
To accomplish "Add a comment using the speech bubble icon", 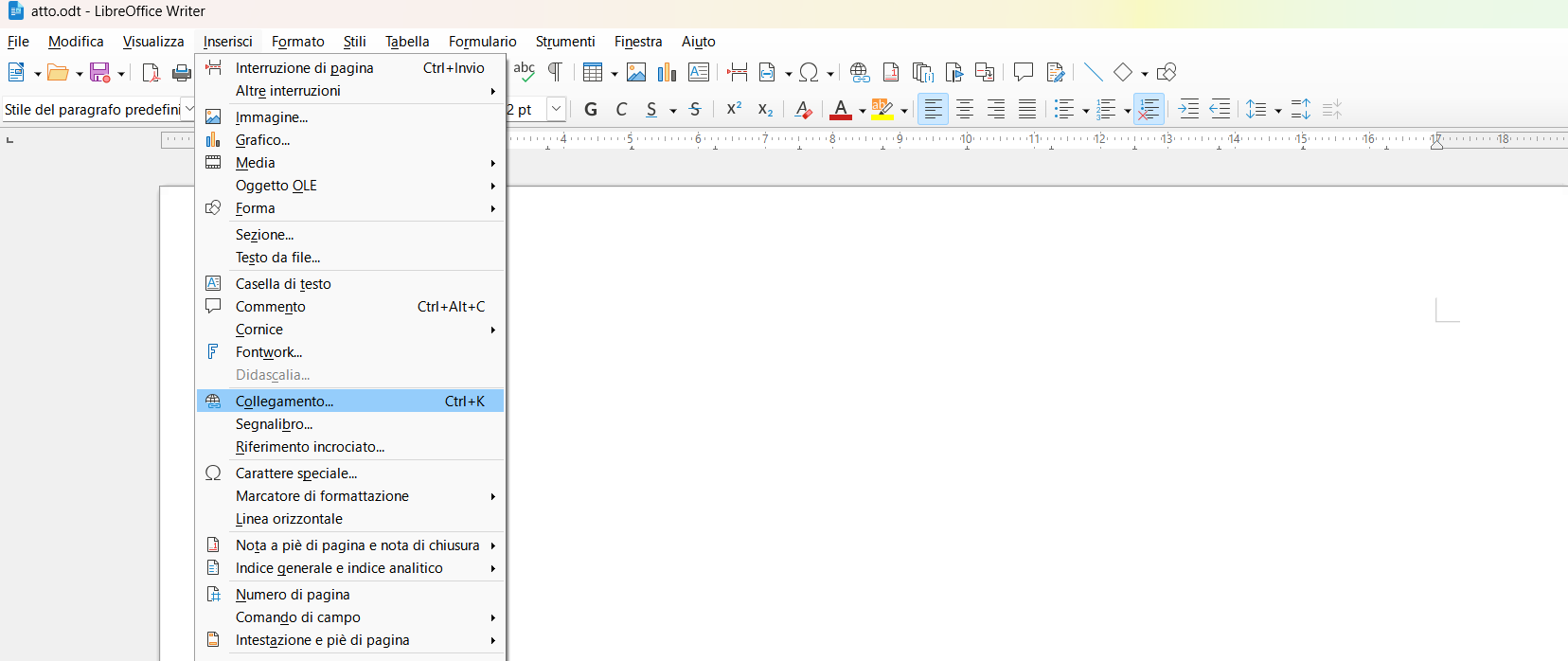I will (1024, 72).
